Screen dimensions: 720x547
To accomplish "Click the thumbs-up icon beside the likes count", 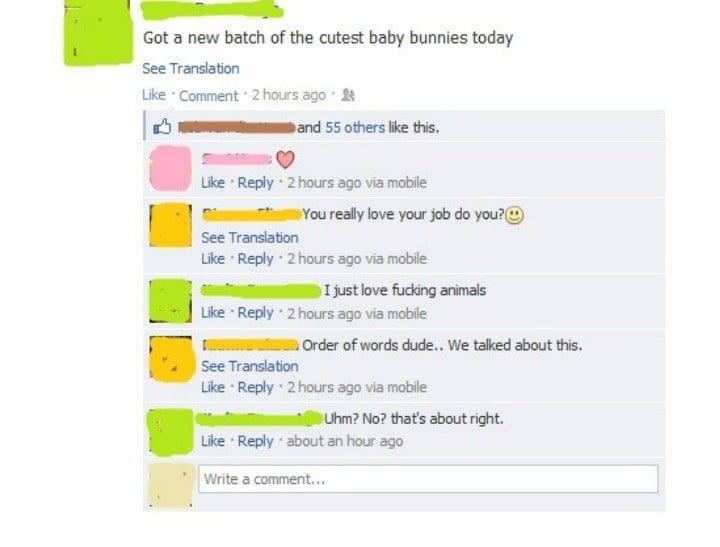I will coord(162,127).
